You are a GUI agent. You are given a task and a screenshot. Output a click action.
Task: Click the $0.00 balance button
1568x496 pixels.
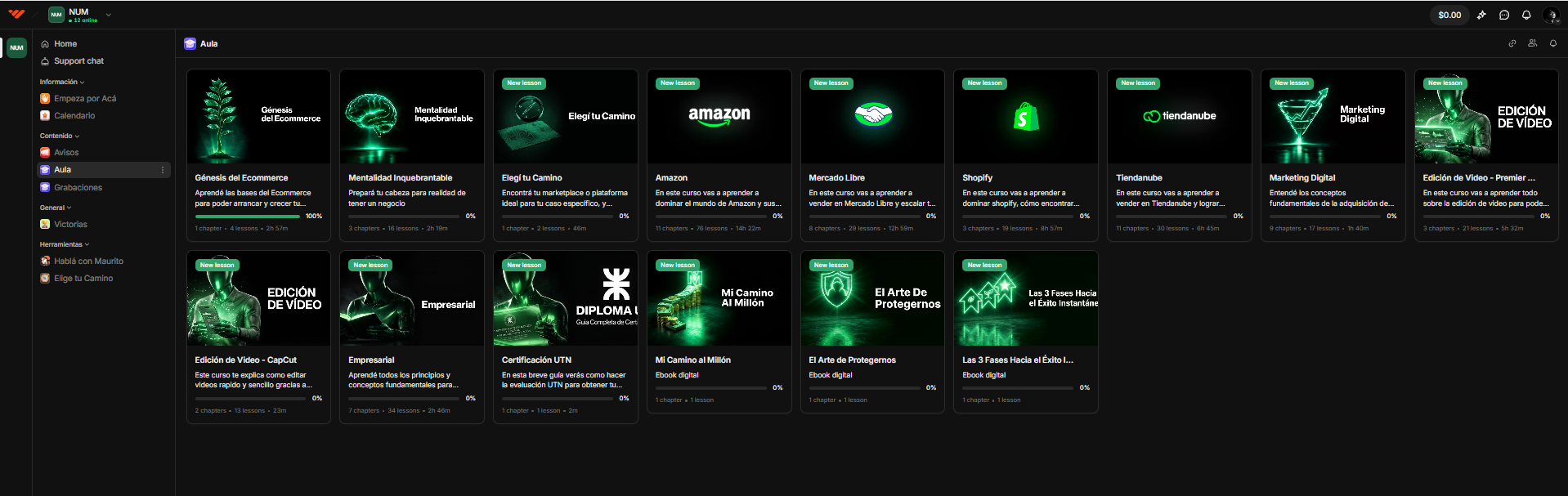click(x=1449, y=15)
